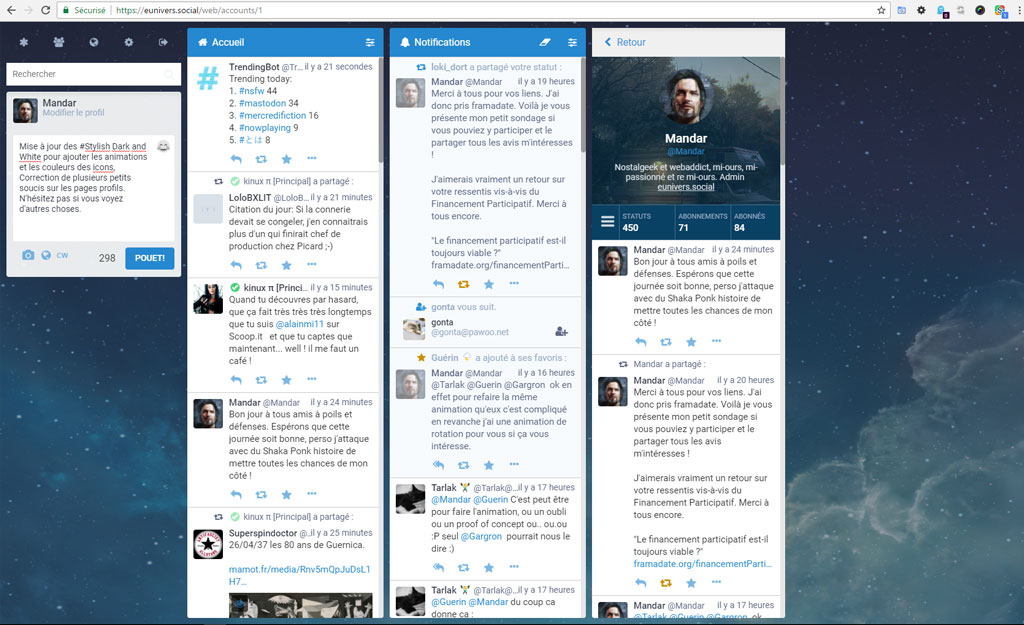Open the more options ellipsis on Tarlak's reply
The width and height of the screenshot is (1024, 625).
pyautogui.click(x=516, y=567)
